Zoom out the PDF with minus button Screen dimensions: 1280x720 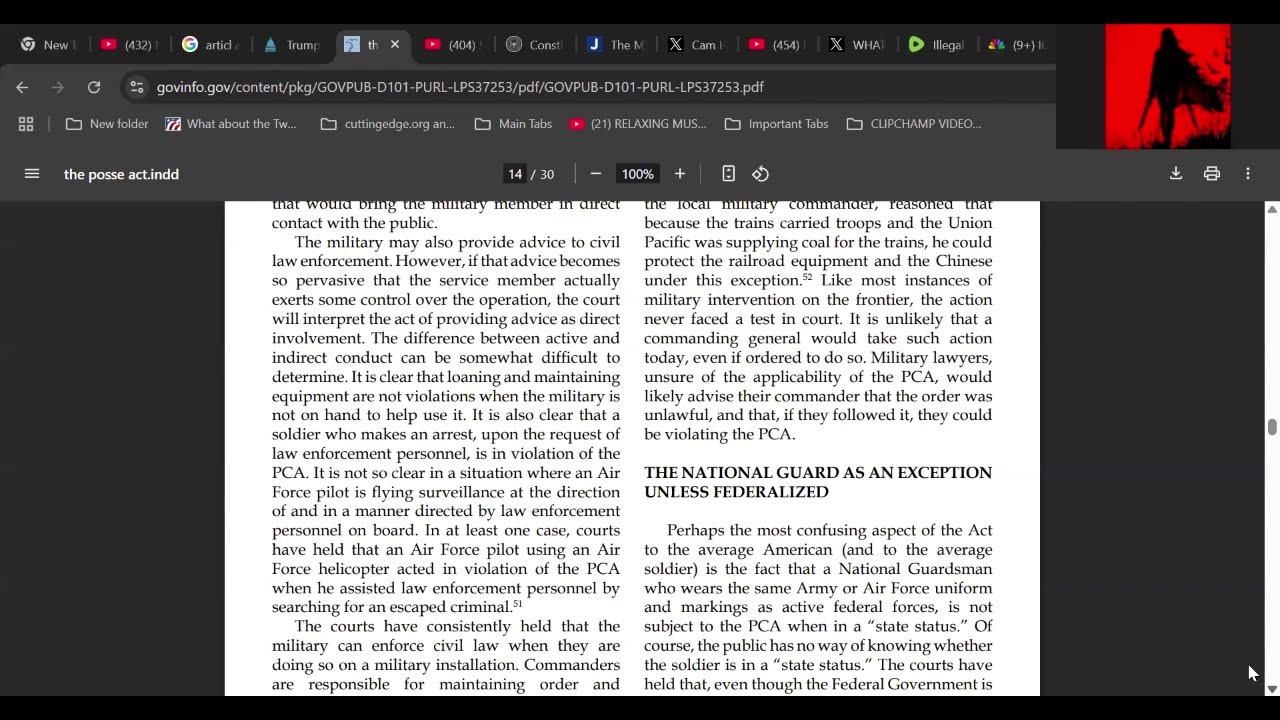596,174
